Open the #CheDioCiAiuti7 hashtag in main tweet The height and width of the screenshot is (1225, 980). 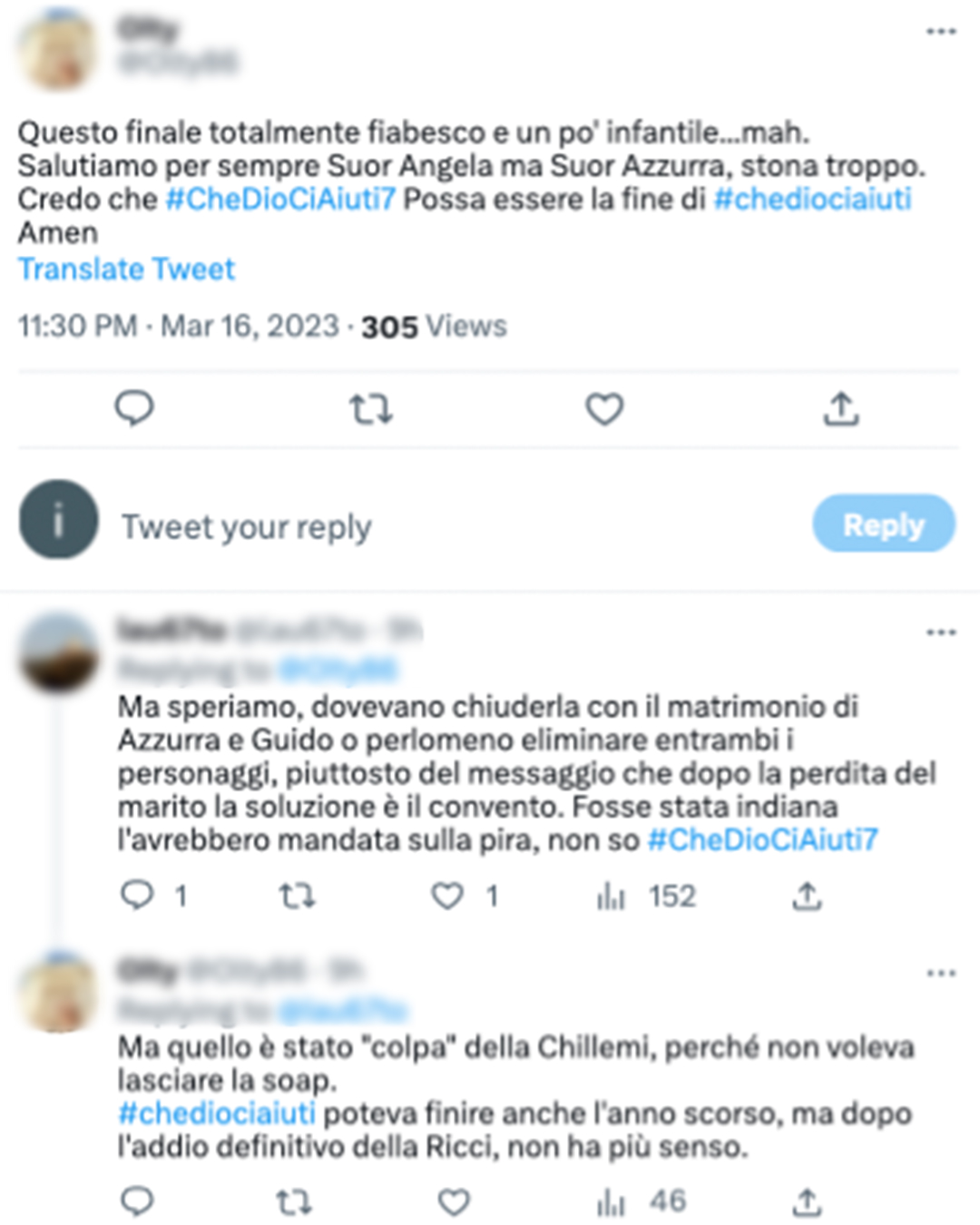click(280, 199)
